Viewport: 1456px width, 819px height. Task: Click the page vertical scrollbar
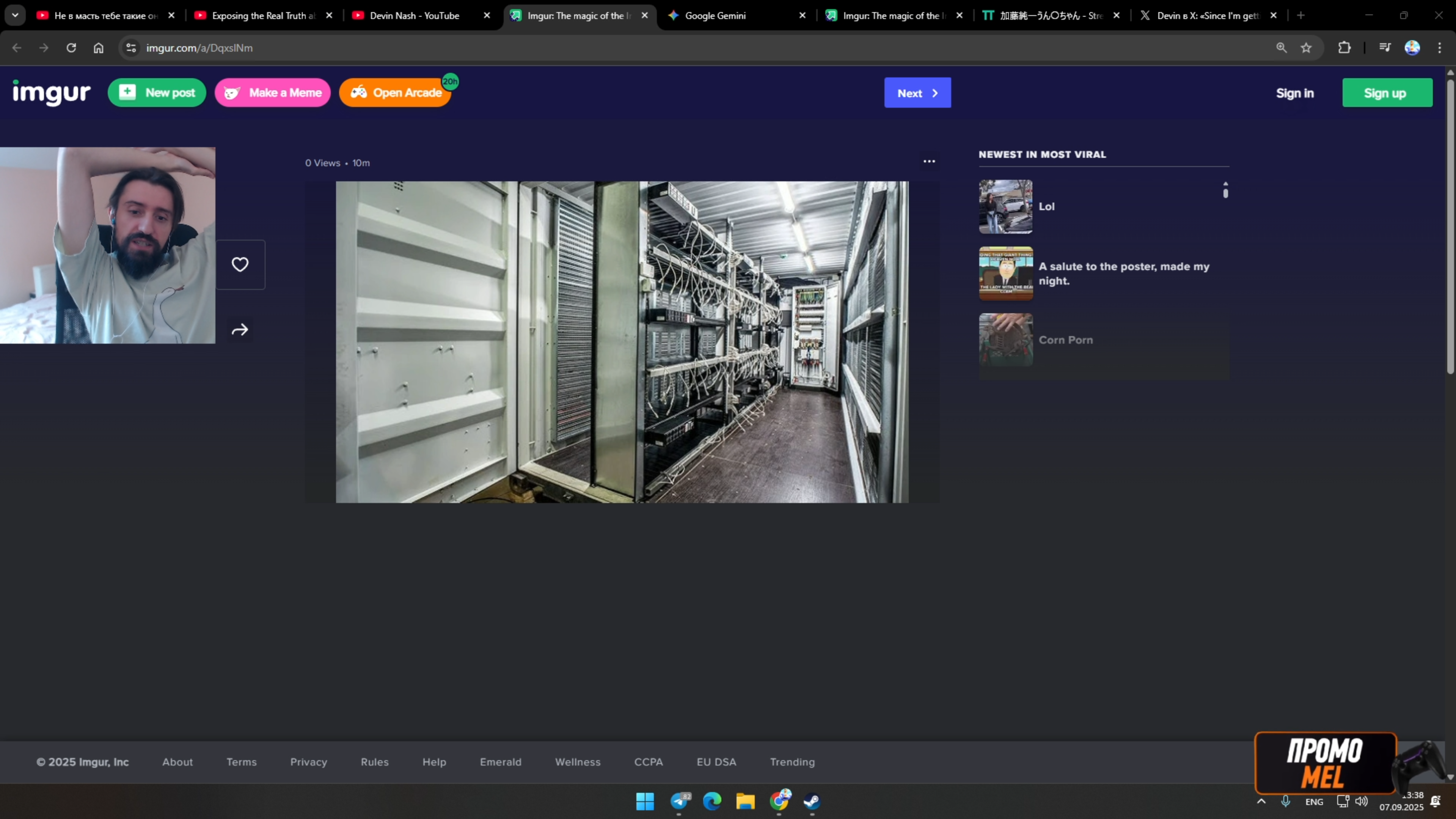coord(1450,226)
